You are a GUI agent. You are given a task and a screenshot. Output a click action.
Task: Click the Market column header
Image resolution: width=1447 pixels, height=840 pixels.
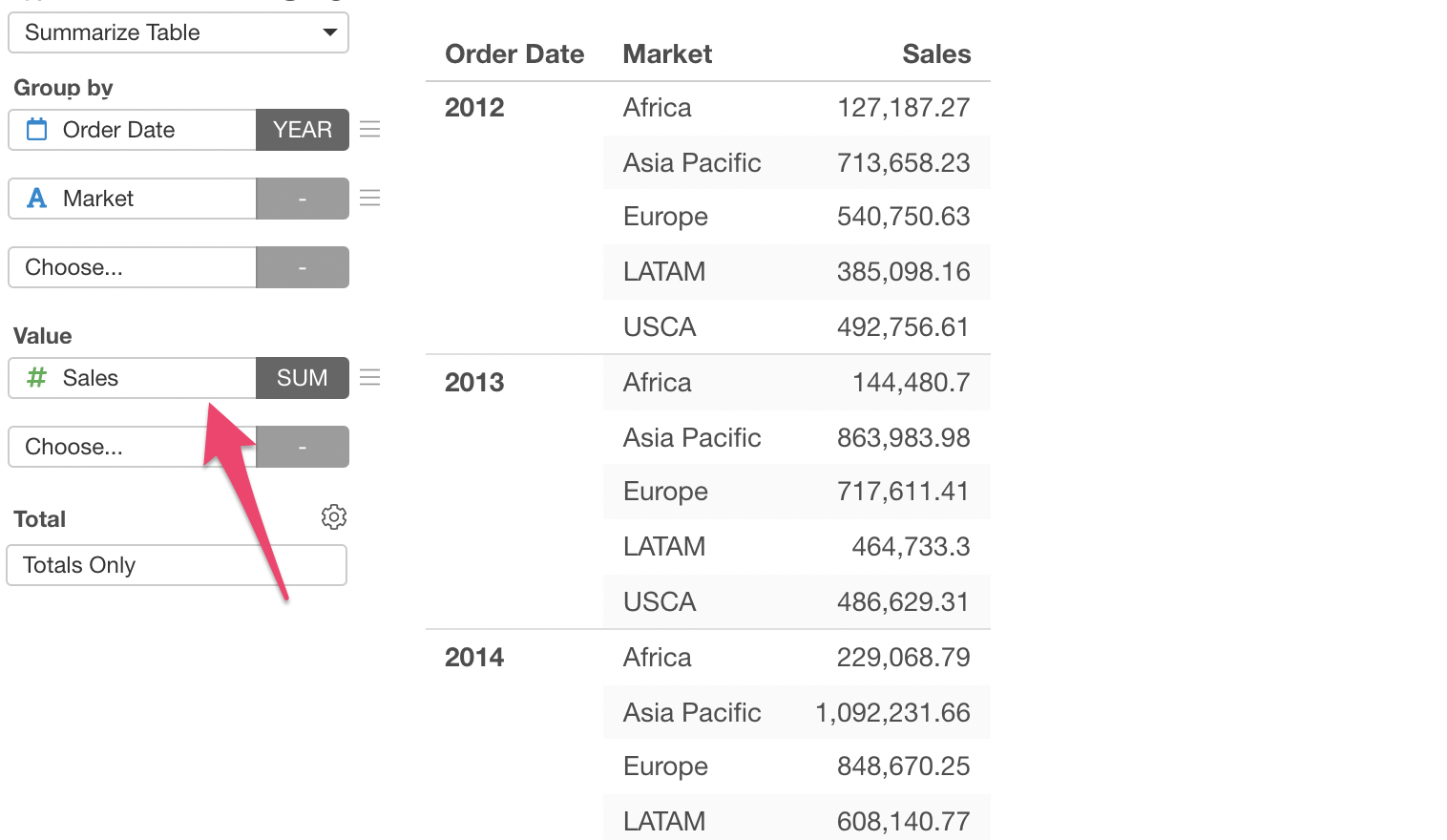667,54
